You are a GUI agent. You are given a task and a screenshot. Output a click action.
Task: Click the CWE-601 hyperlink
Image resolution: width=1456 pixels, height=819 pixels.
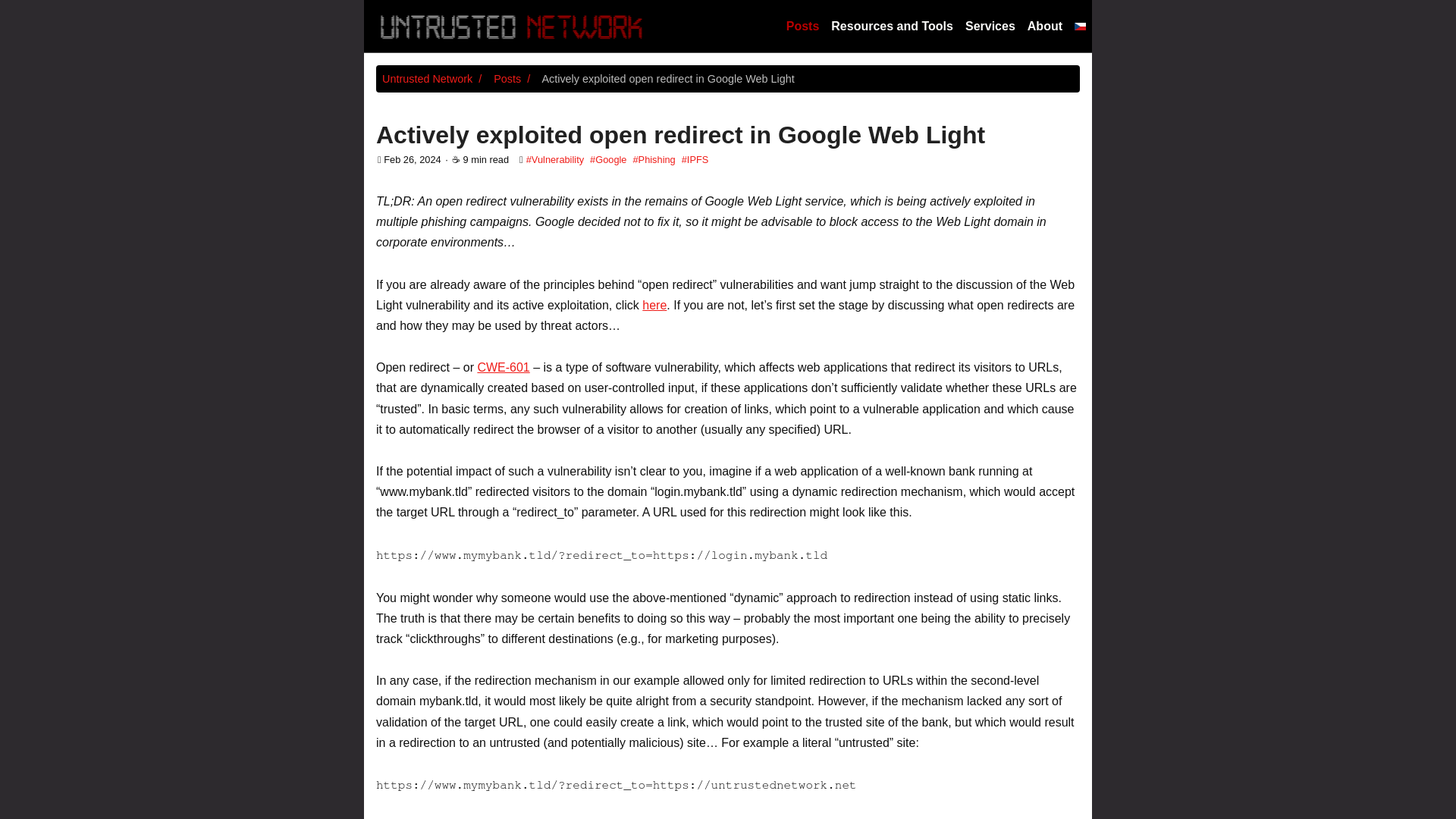[503, 367]
